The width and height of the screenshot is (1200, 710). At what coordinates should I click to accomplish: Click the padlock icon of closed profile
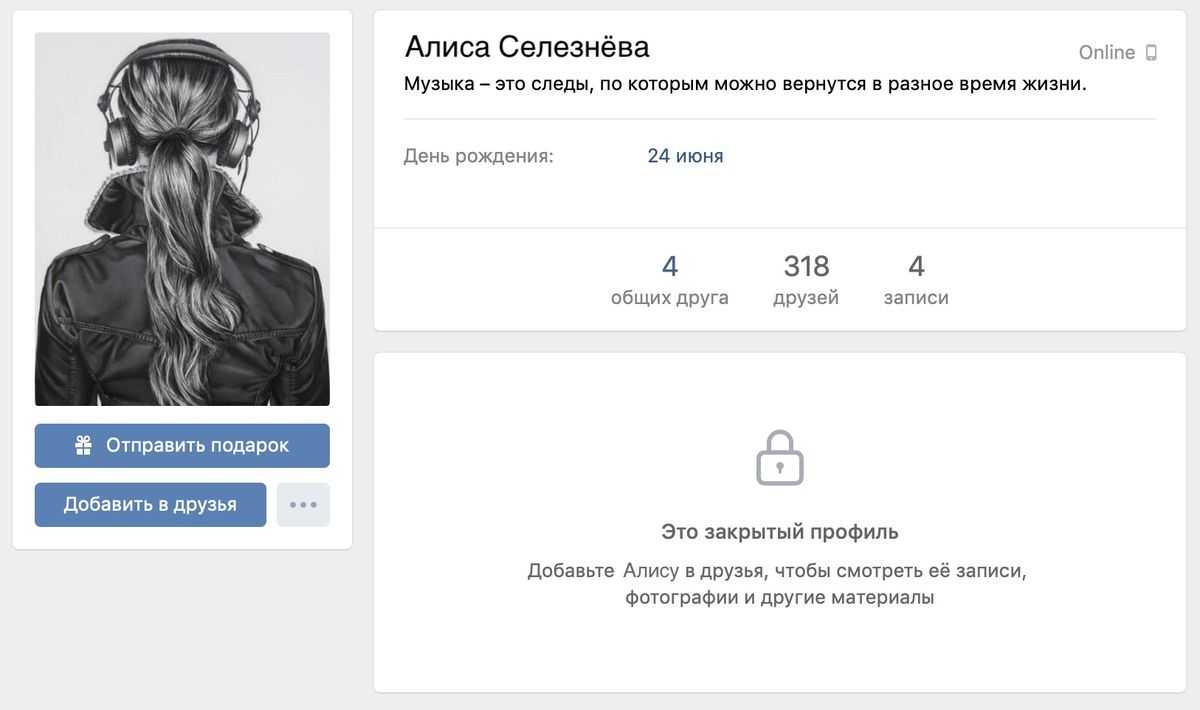pyautogui.click(x=780, y=458)
